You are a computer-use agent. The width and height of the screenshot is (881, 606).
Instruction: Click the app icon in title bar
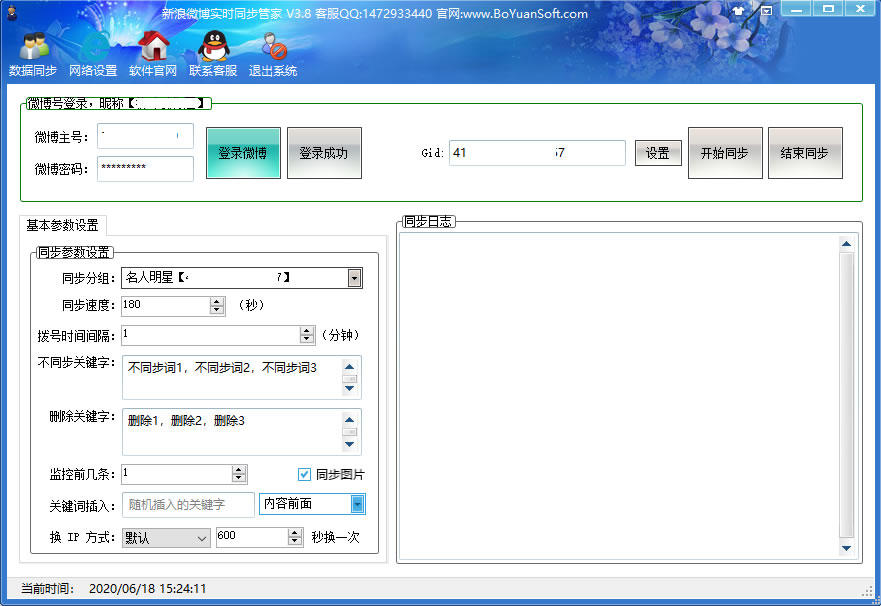12,12
